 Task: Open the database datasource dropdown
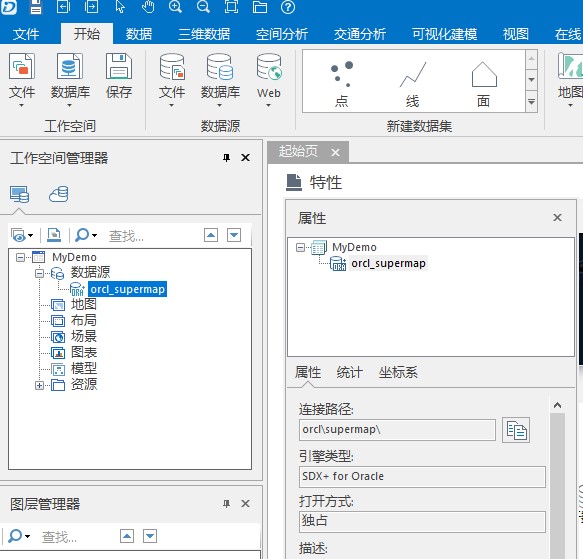click(x=220, y=79)
